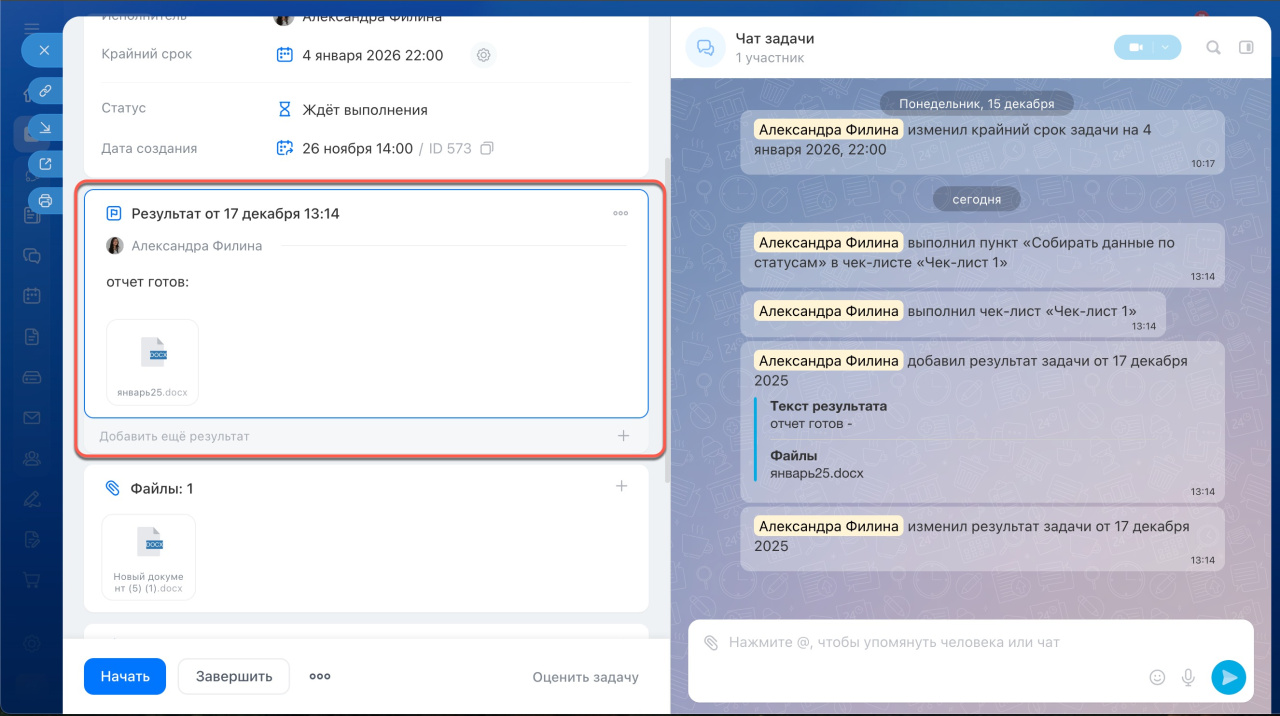The width and height of the screenshot is (1280, 716).
Task: Open the январь25.docx file thumbnail
Action: pyautogui.click(x=152, y=361)
